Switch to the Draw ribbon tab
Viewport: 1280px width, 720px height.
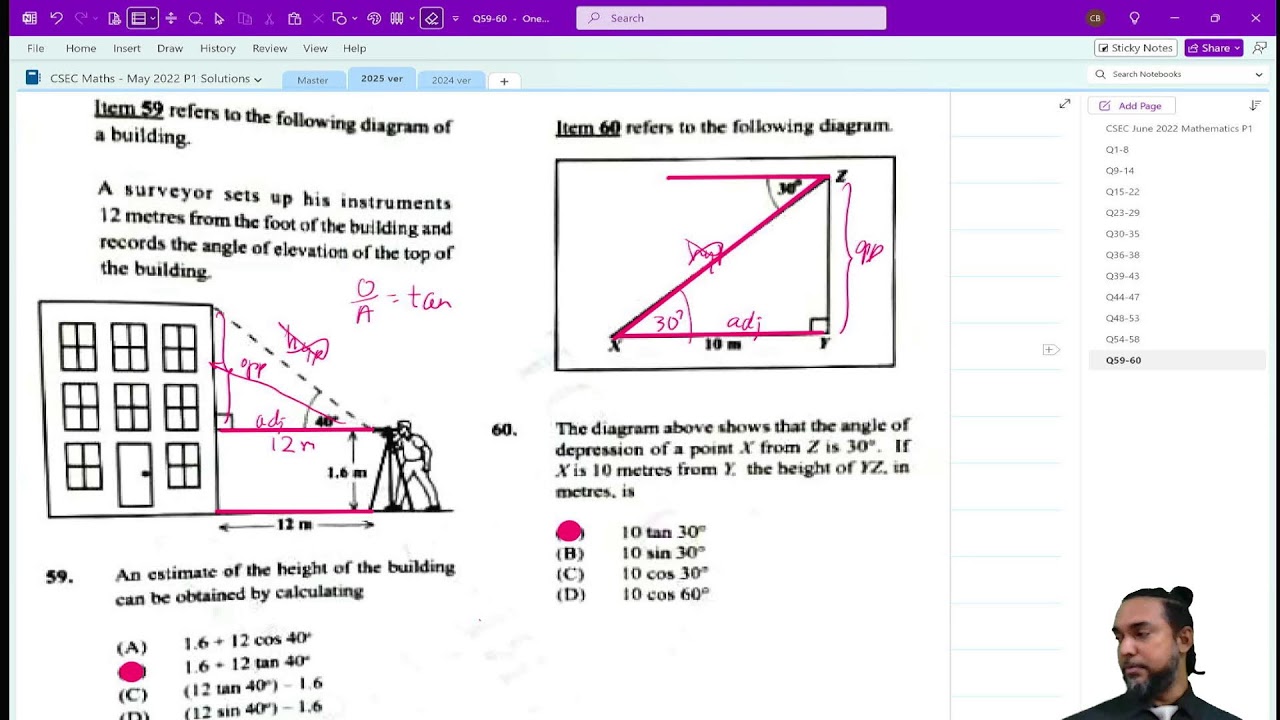pyautogui.click(x=170, y=48)
